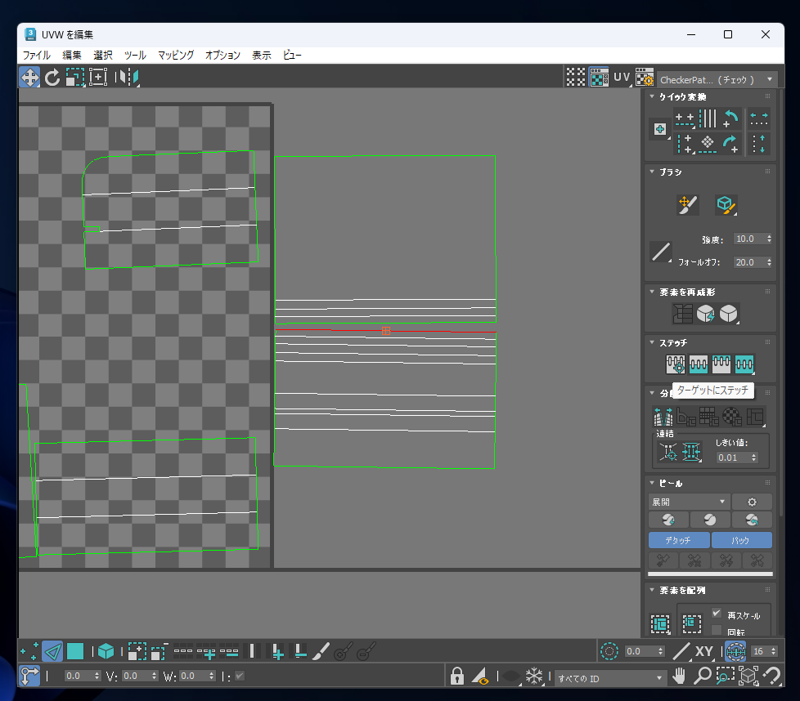Select the Scale tool in top toolbar
The width and height of the screenshot is (800, 701).
click(75, 78)
